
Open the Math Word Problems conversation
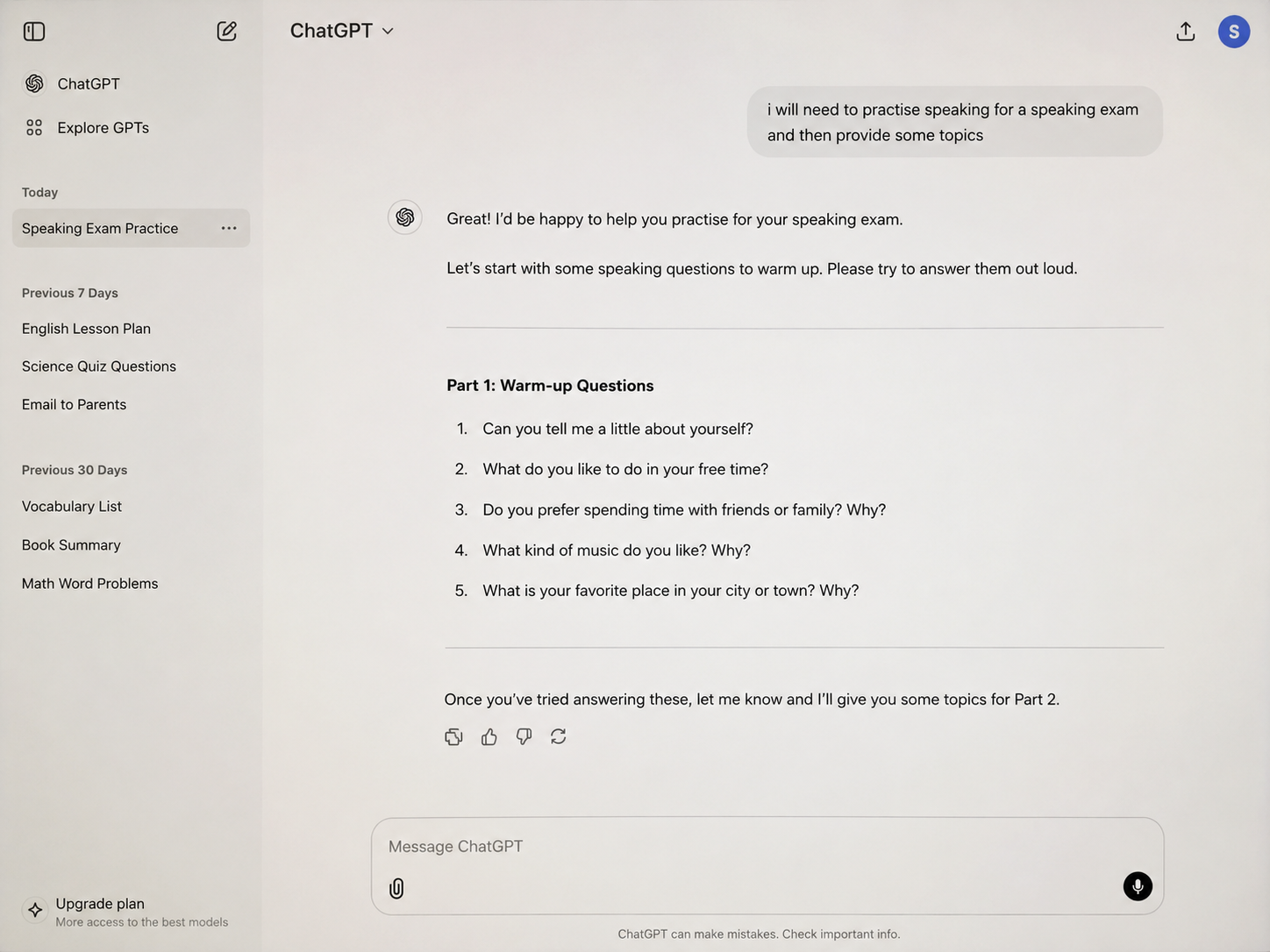pyautogui.click(x=90, y=584)
